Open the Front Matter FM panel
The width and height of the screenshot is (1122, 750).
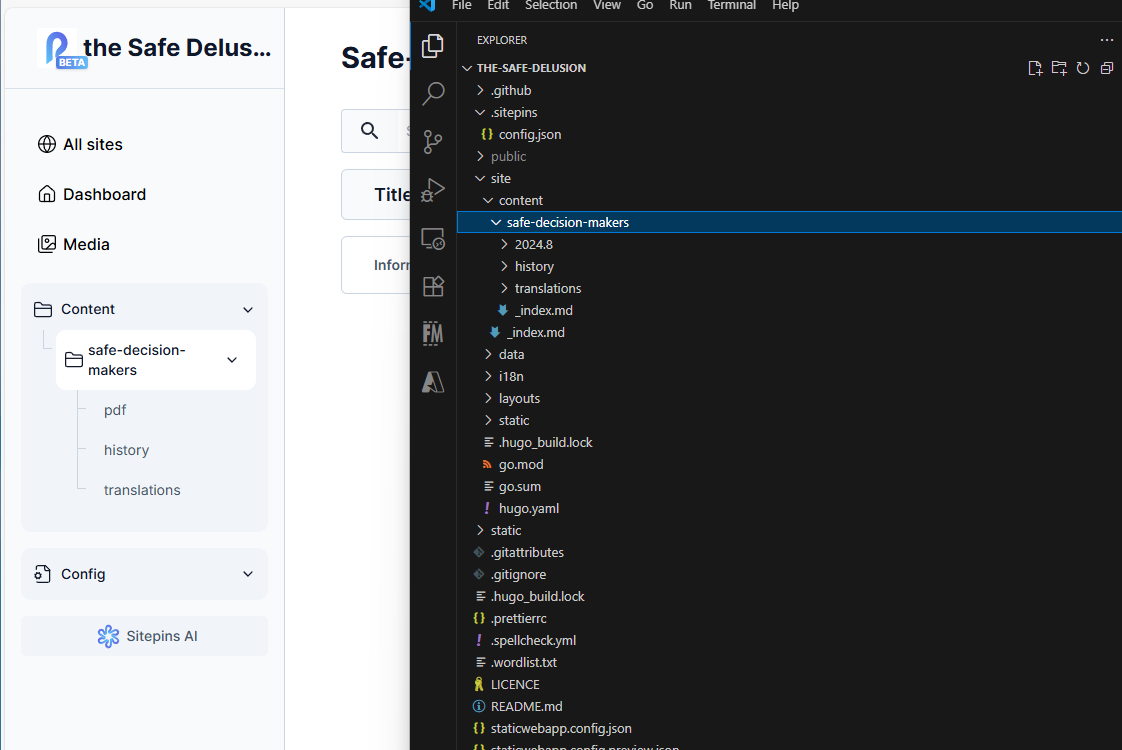pyautogui.click(x=433, y=333)
